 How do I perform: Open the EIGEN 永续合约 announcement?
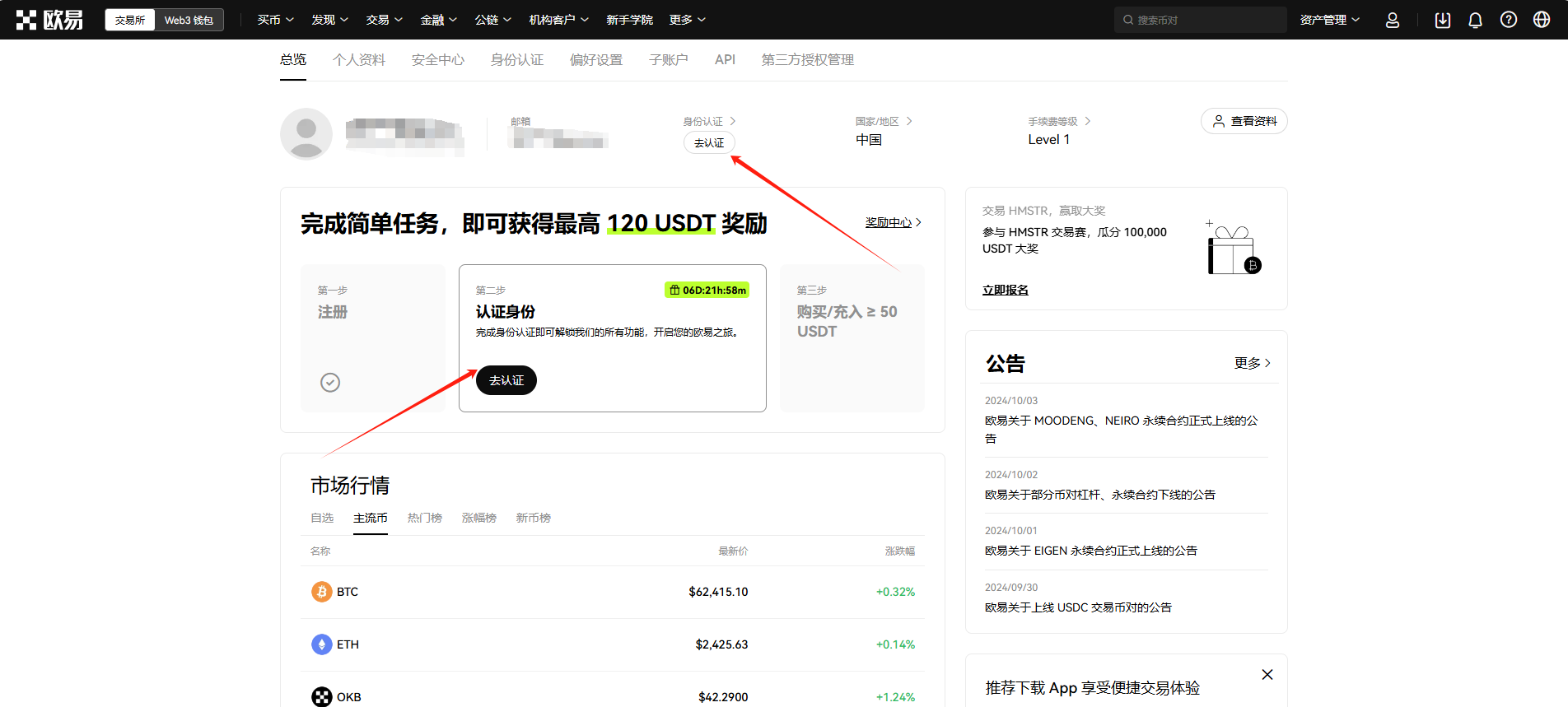(x=1091, y=551)
